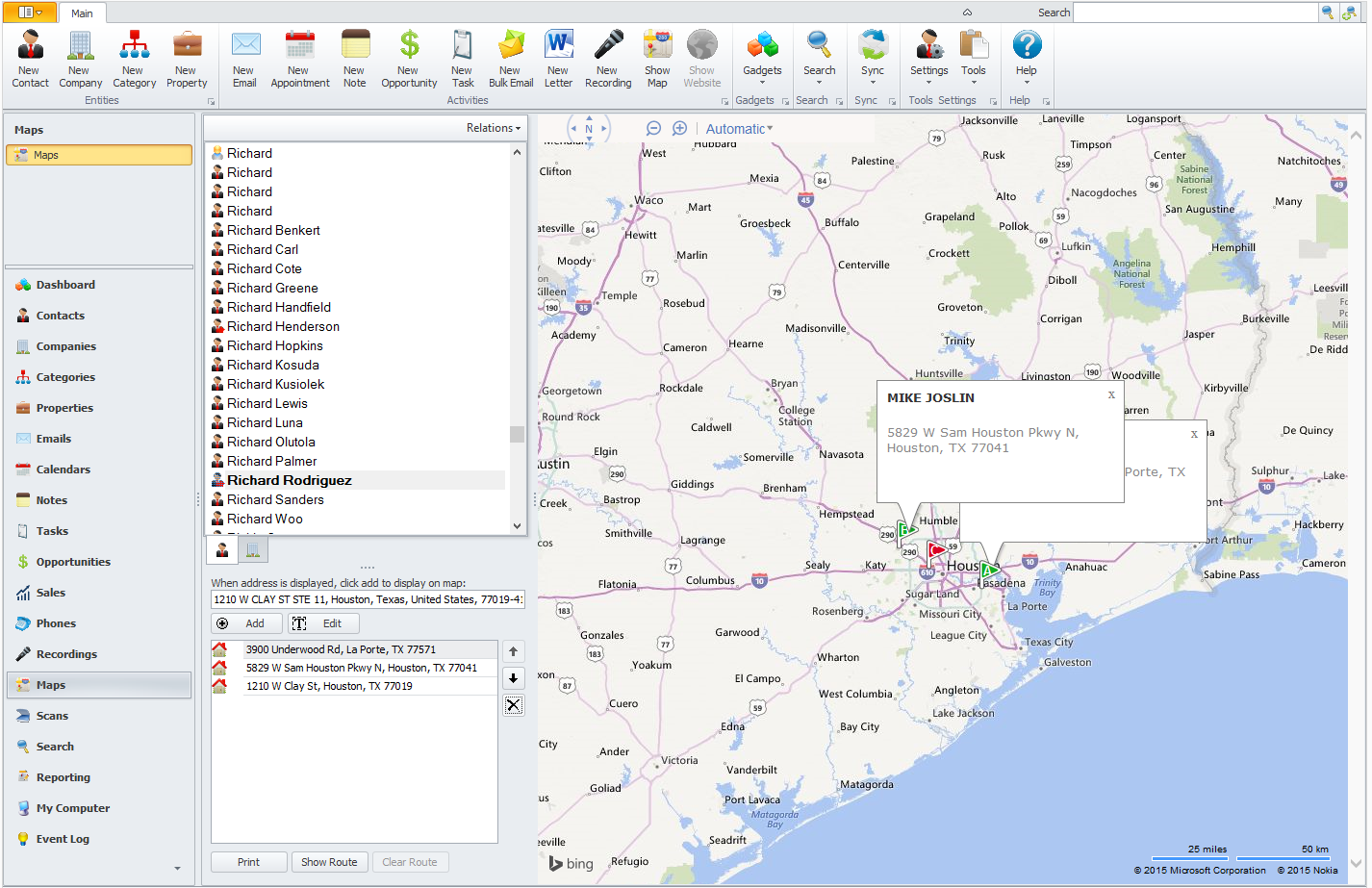Select Richard Woo in the contact list
Image resolution: width=1372 pixels, height=888 pixels.
[x=358, y=519]
